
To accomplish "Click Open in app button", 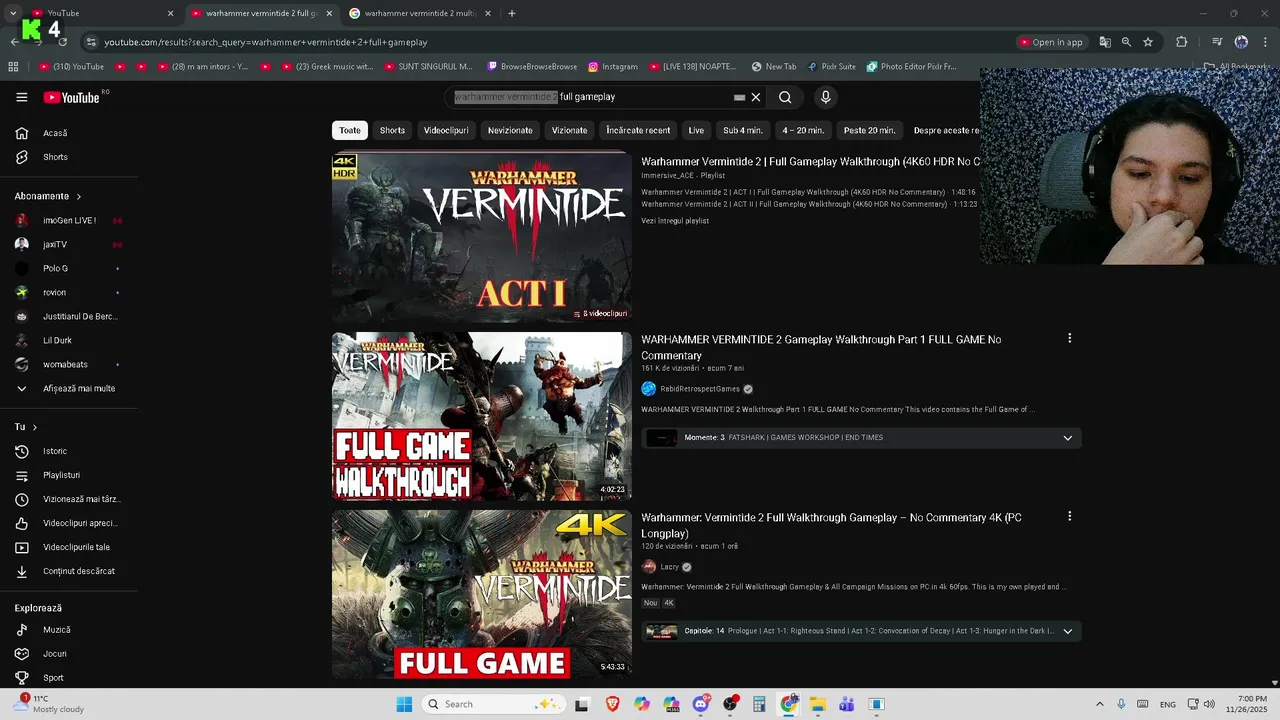I will pyautogui.click(x=1050, y=42).
